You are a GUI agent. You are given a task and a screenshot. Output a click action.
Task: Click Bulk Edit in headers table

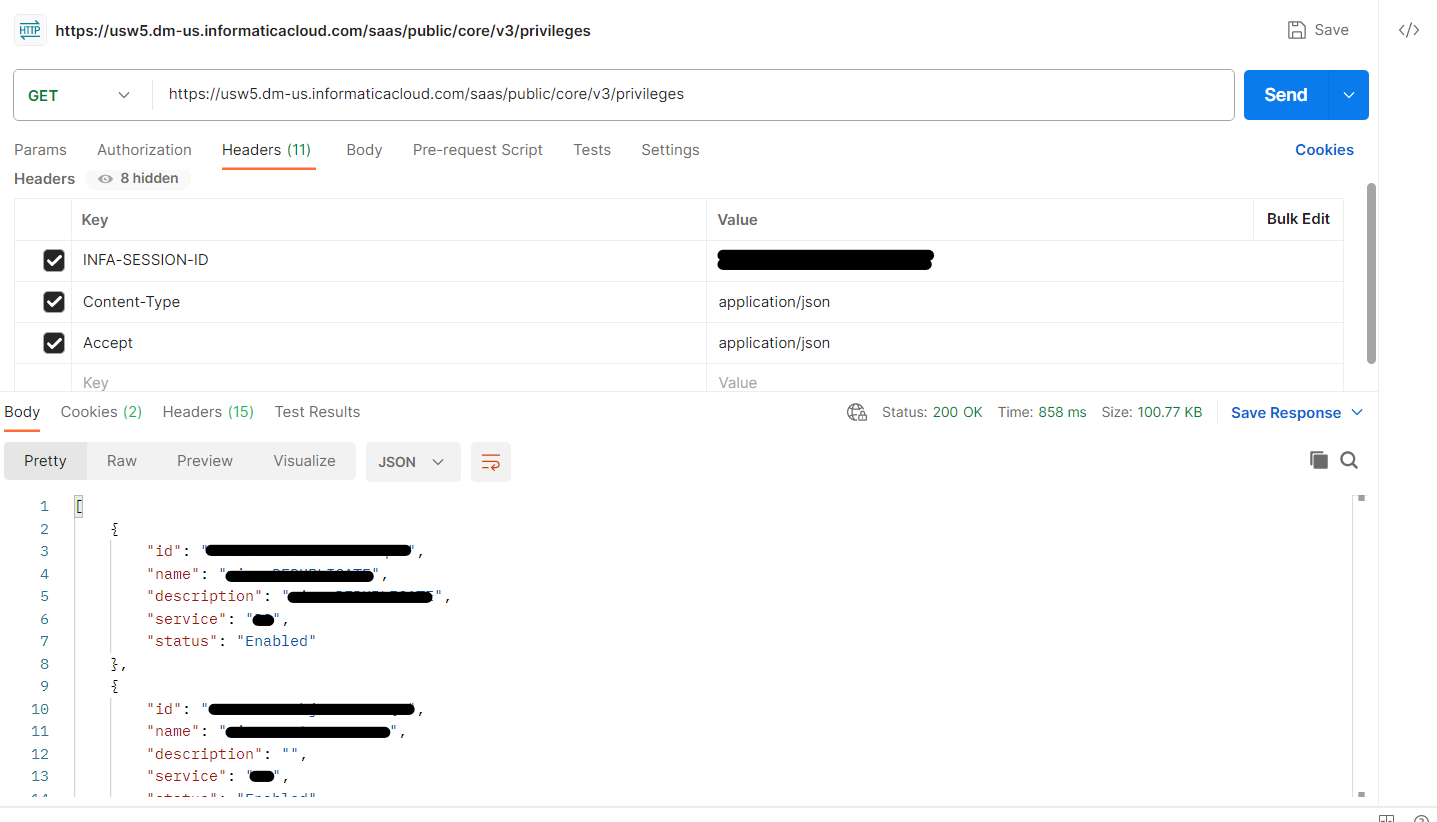coord(1298,219)
